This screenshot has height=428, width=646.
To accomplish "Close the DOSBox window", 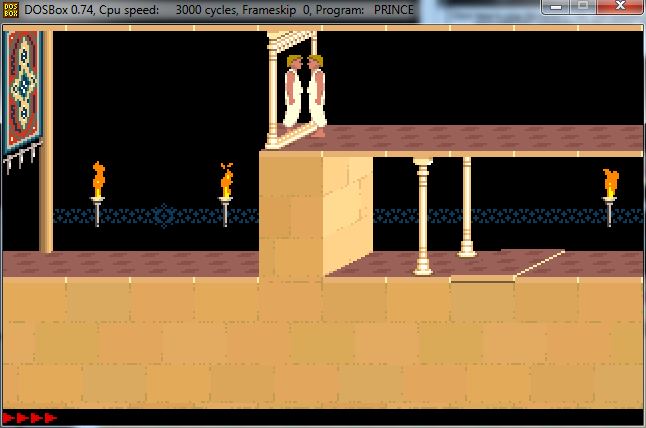I will click(x=620, y=6).
